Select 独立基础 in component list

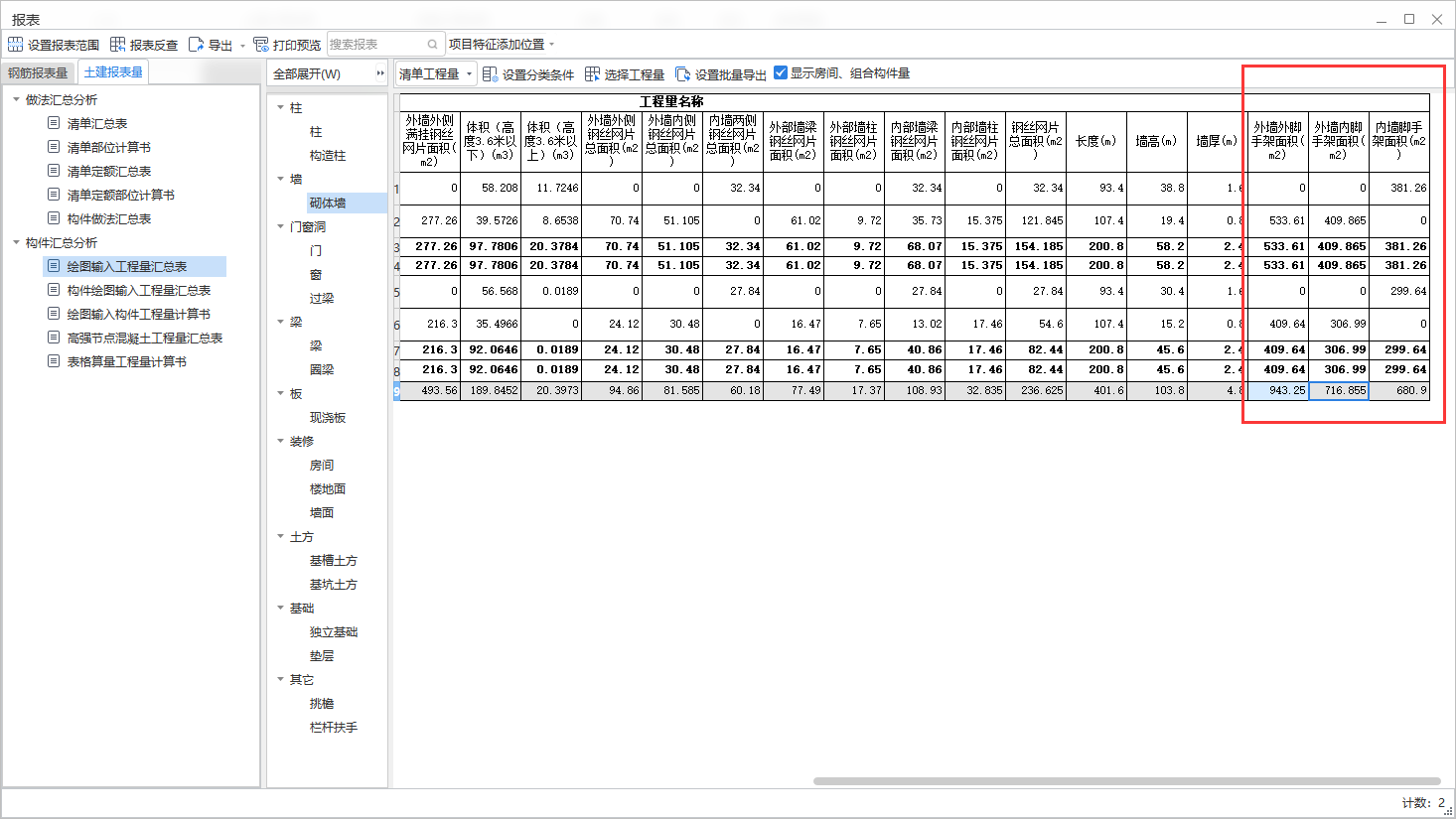tap(334, 631)
